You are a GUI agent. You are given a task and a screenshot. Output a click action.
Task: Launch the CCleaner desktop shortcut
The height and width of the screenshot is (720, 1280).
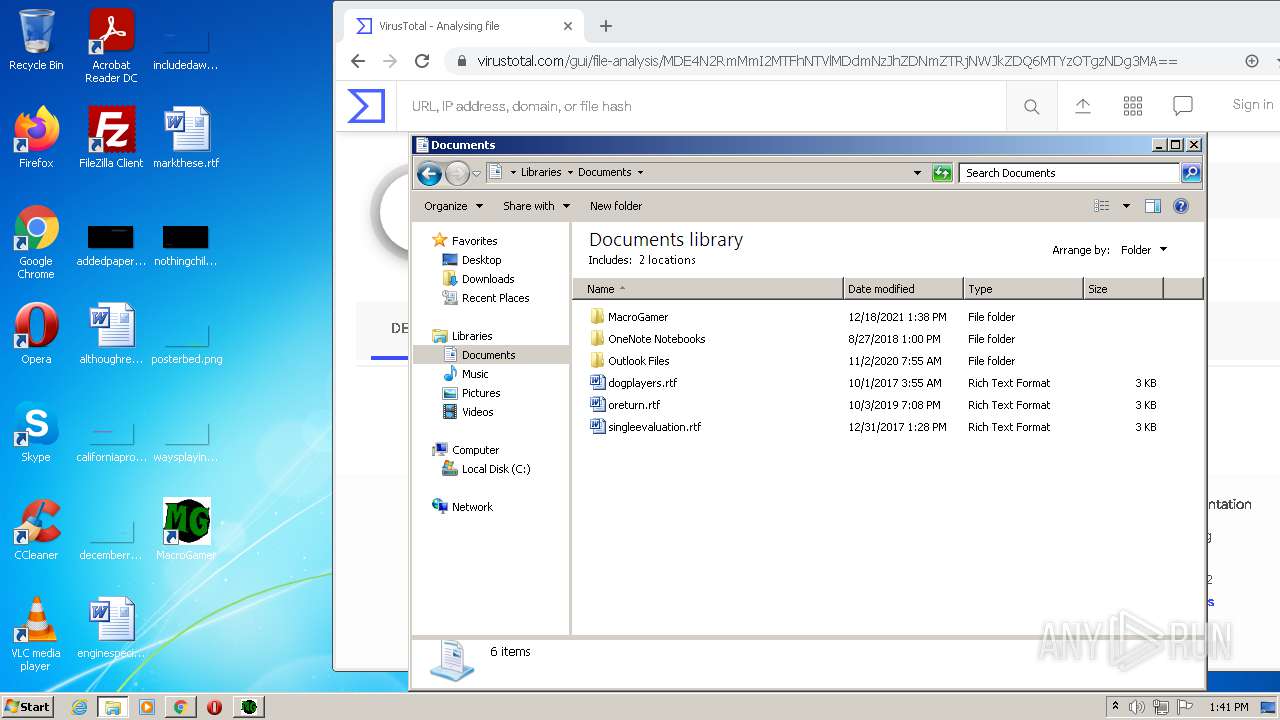click(x=36, y=529)
